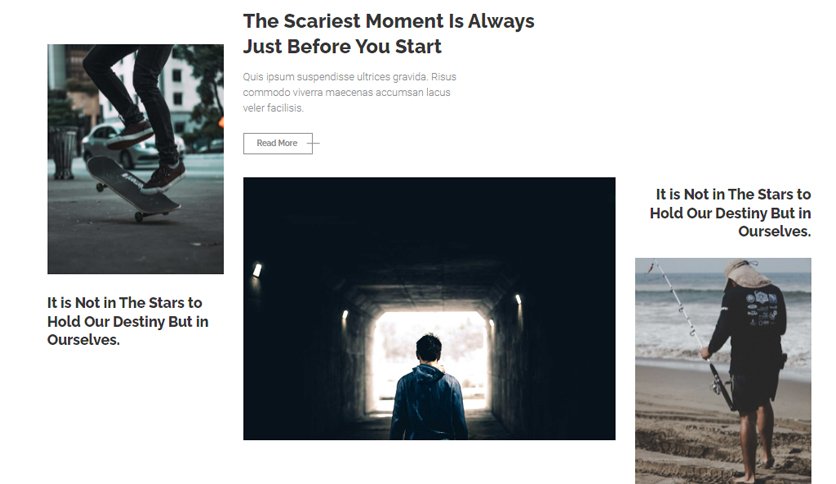Click the words "Just Before You Start"
Viewport: 836px width, 484px height.
point(342,46)
